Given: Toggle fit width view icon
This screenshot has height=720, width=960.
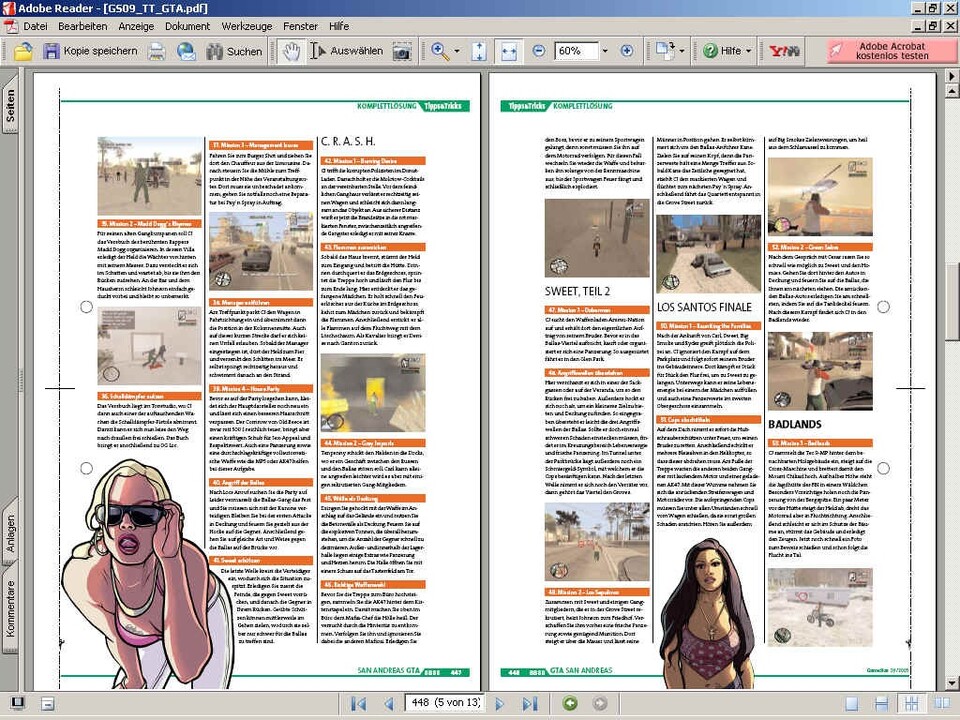Looking at the screenshot, I should point(509,51).
